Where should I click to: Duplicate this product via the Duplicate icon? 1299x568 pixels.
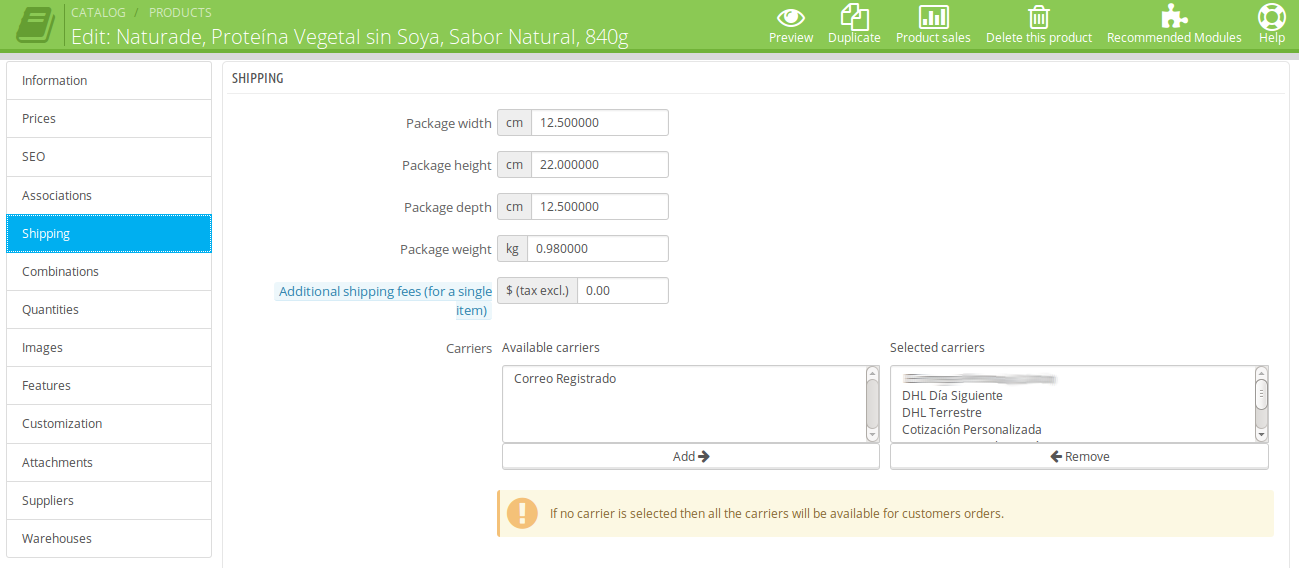[x=854, y=17]
